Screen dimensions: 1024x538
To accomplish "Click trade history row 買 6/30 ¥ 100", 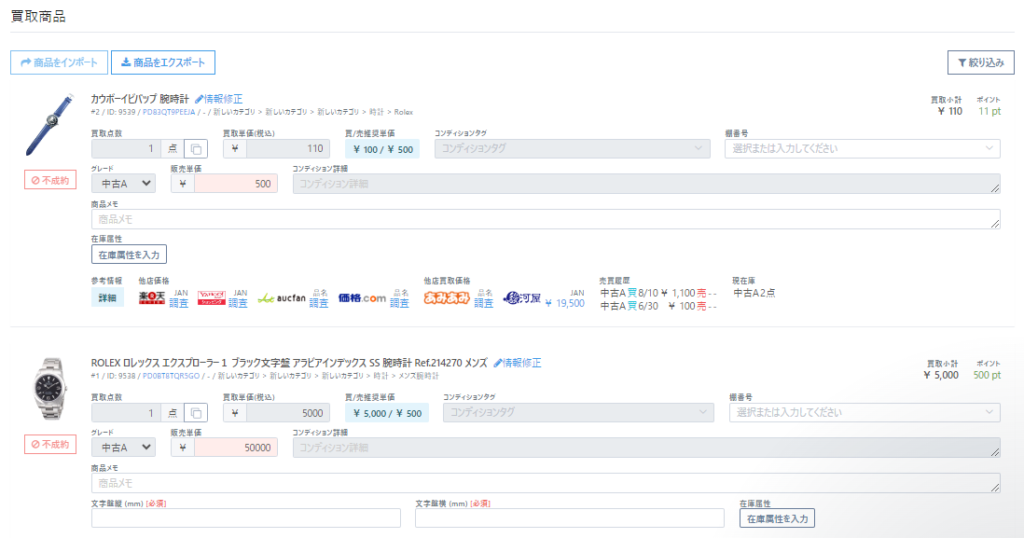I will coord(658,306).
